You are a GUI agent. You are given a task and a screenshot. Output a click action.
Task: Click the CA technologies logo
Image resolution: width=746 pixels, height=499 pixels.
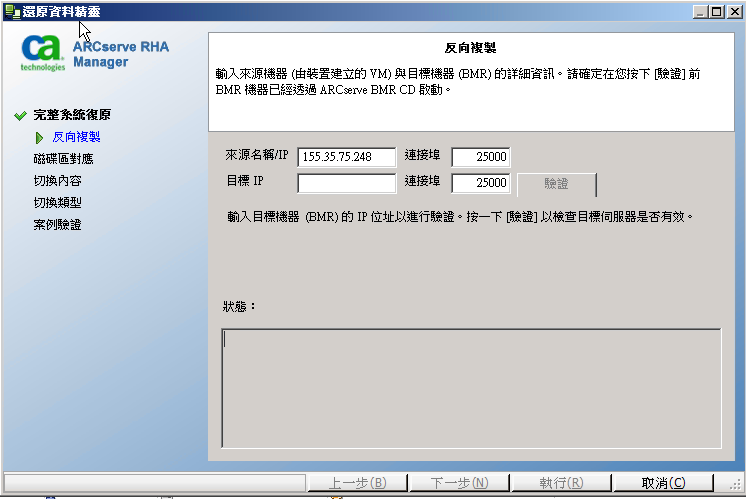click(x=43, y=53)
